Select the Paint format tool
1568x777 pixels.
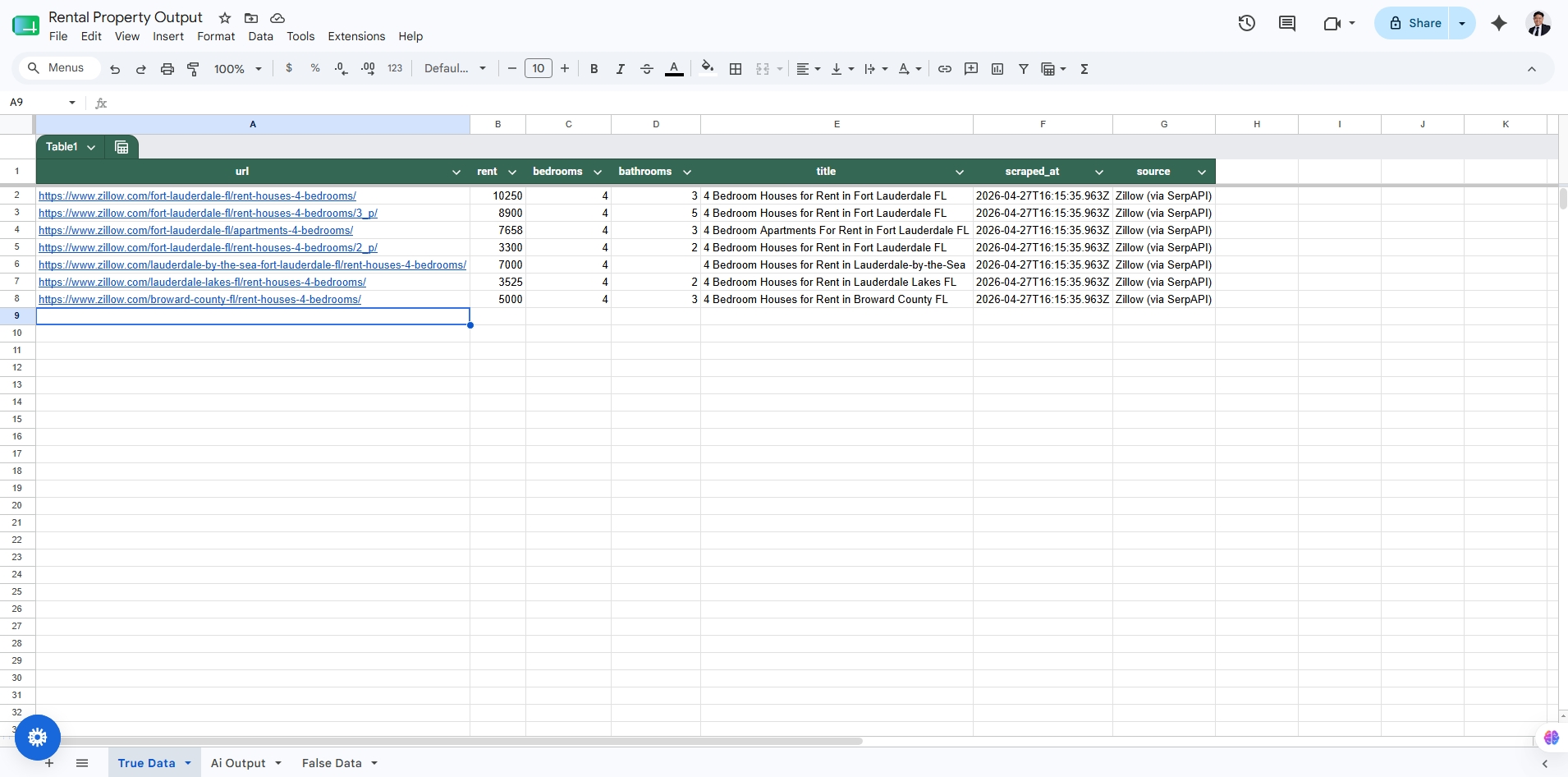[194, 69]
